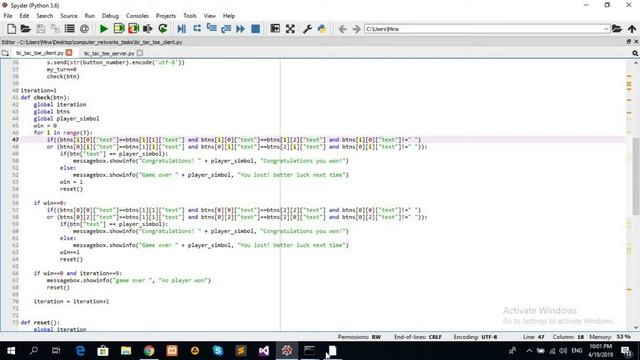Screen dimensions: 640x360
Task: Toggle fullscreen mode icon
Action: pos(290,29)
